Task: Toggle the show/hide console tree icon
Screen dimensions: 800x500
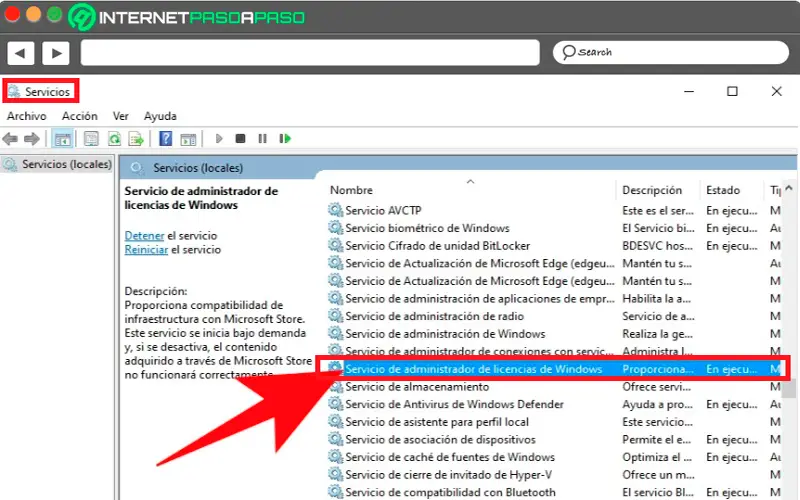Action: click(63, 139)
